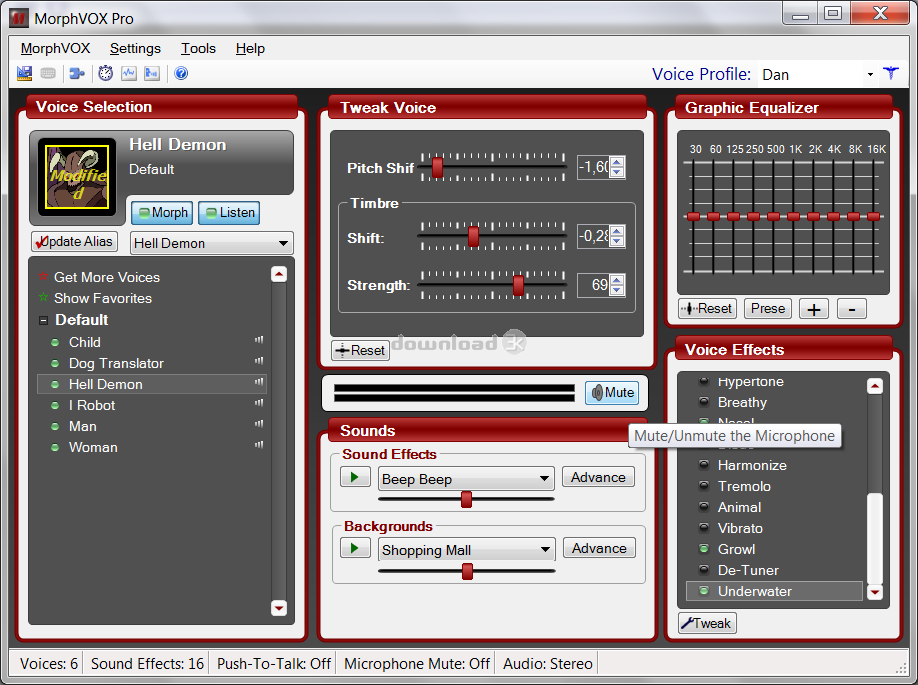Screen dimensions: 918x685
Task: Play the Shopping Mall background
Action: pyautogui.click(x=355, y=549)
